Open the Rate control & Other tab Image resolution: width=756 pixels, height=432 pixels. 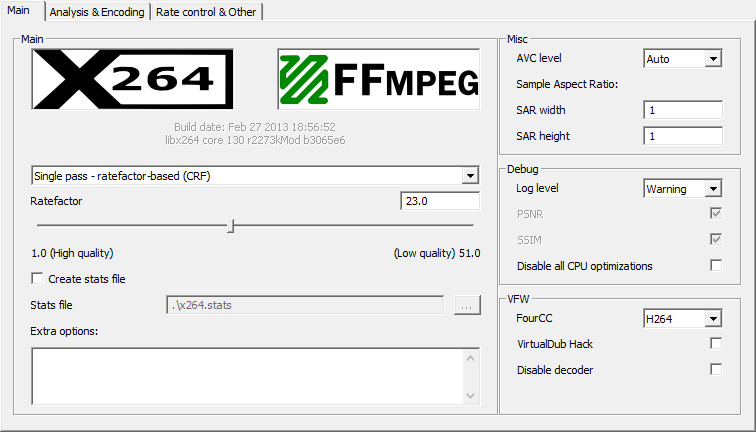[206, 12]
